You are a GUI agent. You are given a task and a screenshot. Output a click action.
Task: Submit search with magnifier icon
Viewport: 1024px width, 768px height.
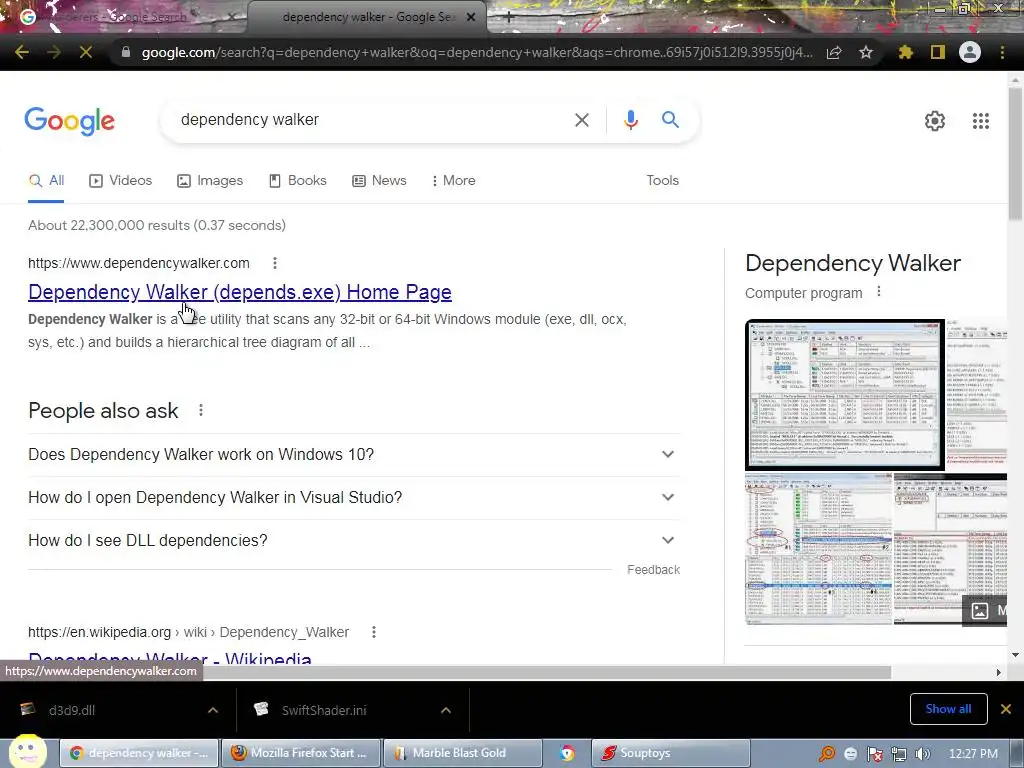point(670,120)
